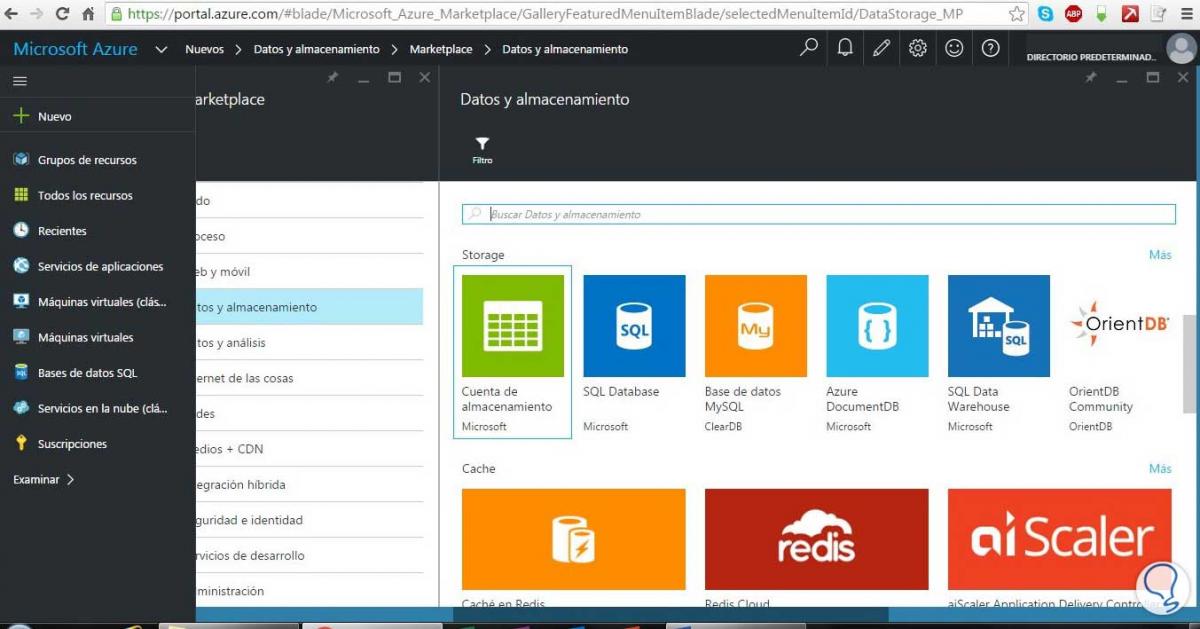Image resolution: width=1200 pixels, height=629 pixels.
Task: Open Caché en Redis tile
Action: click(x=573, y=548)
